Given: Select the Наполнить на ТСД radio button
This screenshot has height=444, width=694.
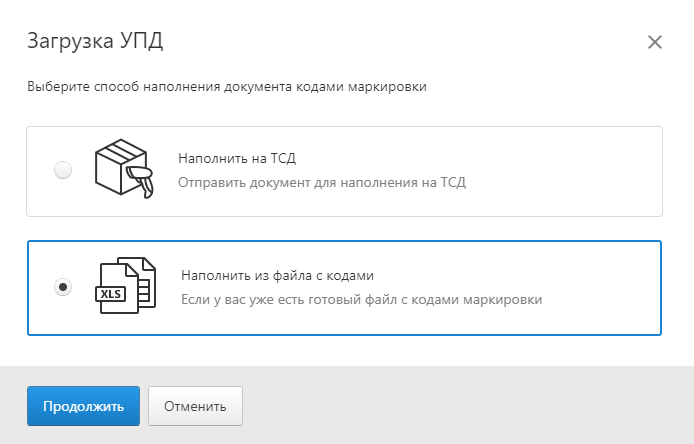Looking at the screenshot, I should click(x=63, y=170).
